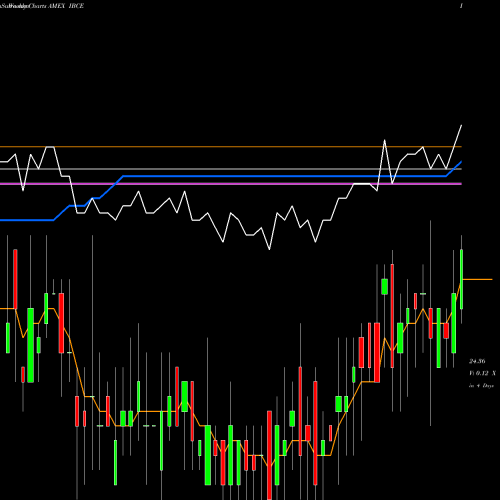Click the 'AMEX IRCE' ticker text

[65, 6]
